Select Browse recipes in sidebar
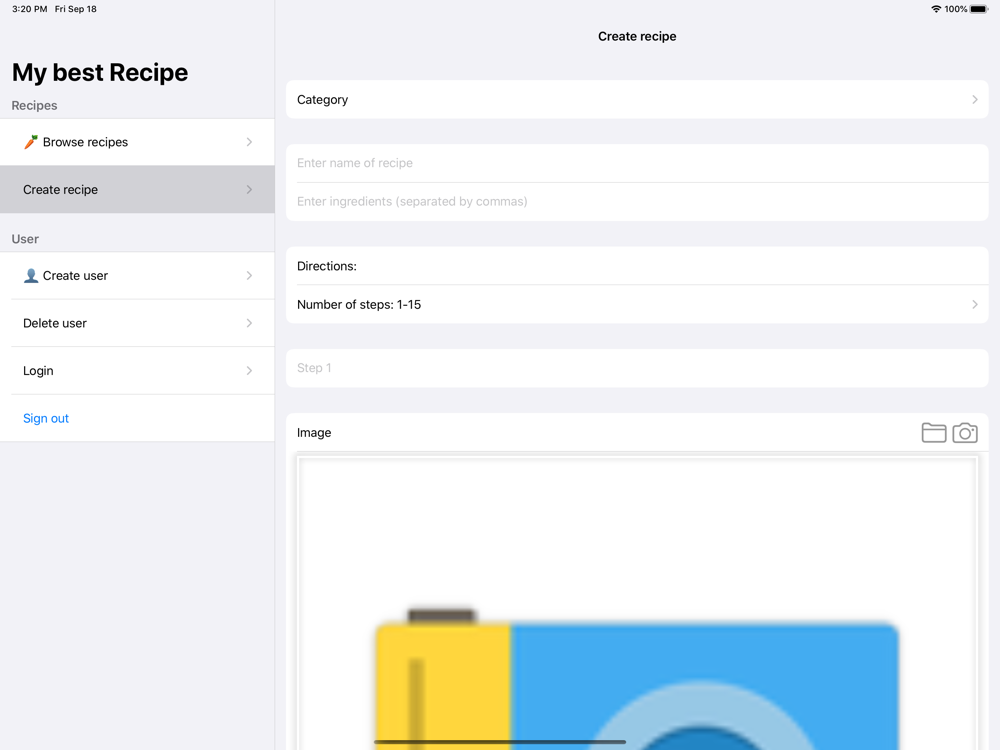Viewport: 1000px width, 750px height. (137, 142)
